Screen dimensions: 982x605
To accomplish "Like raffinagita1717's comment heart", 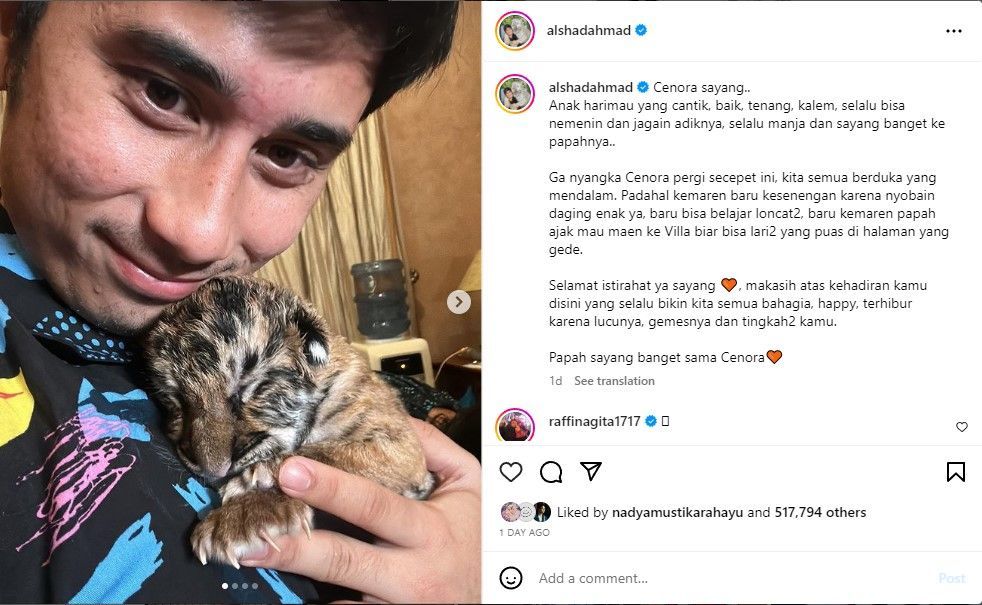I will (961, 427).
